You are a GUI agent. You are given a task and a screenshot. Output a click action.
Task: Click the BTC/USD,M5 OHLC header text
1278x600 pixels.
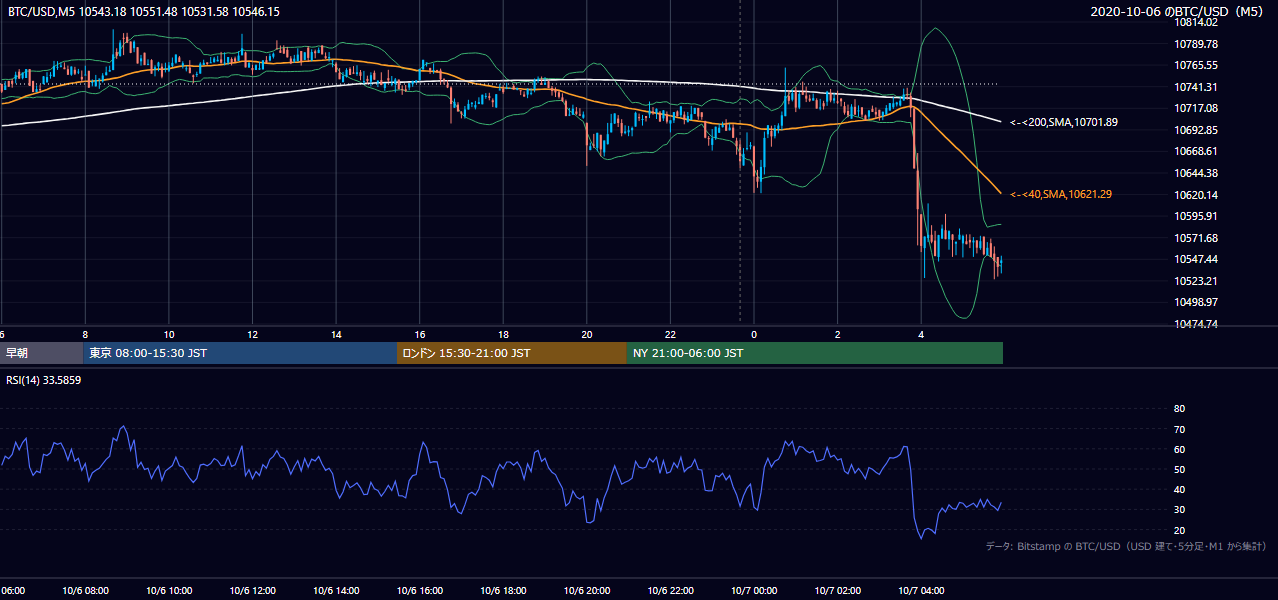[144, 12]
